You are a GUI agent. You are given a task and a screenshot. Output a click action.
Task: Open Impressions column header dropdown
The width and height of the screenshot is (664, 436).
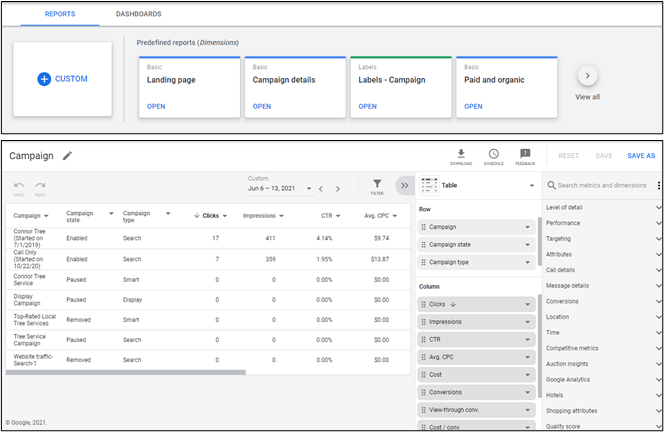tap(281, 216)
